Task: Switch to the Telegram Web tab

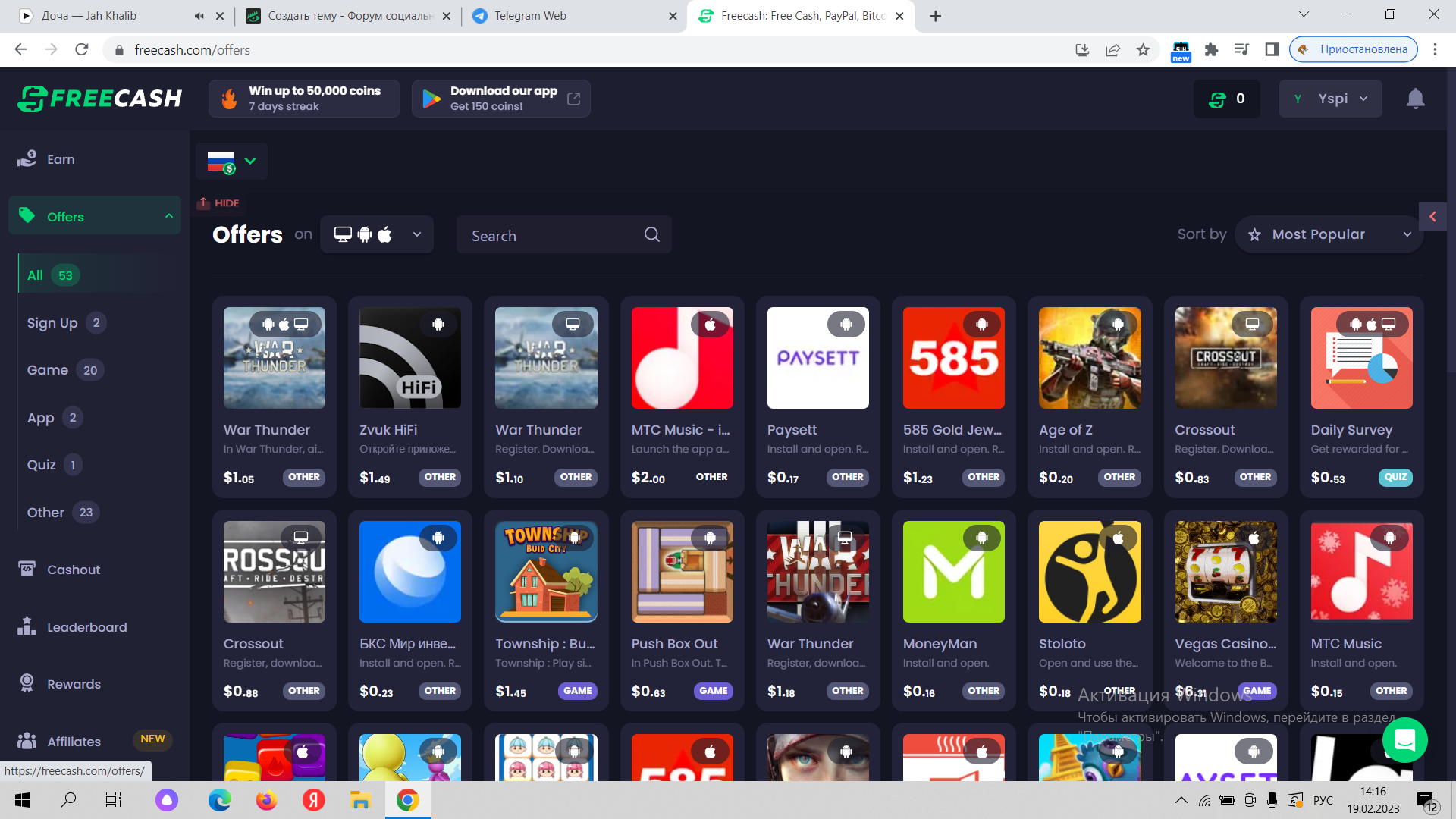Action: click(573, 16)
